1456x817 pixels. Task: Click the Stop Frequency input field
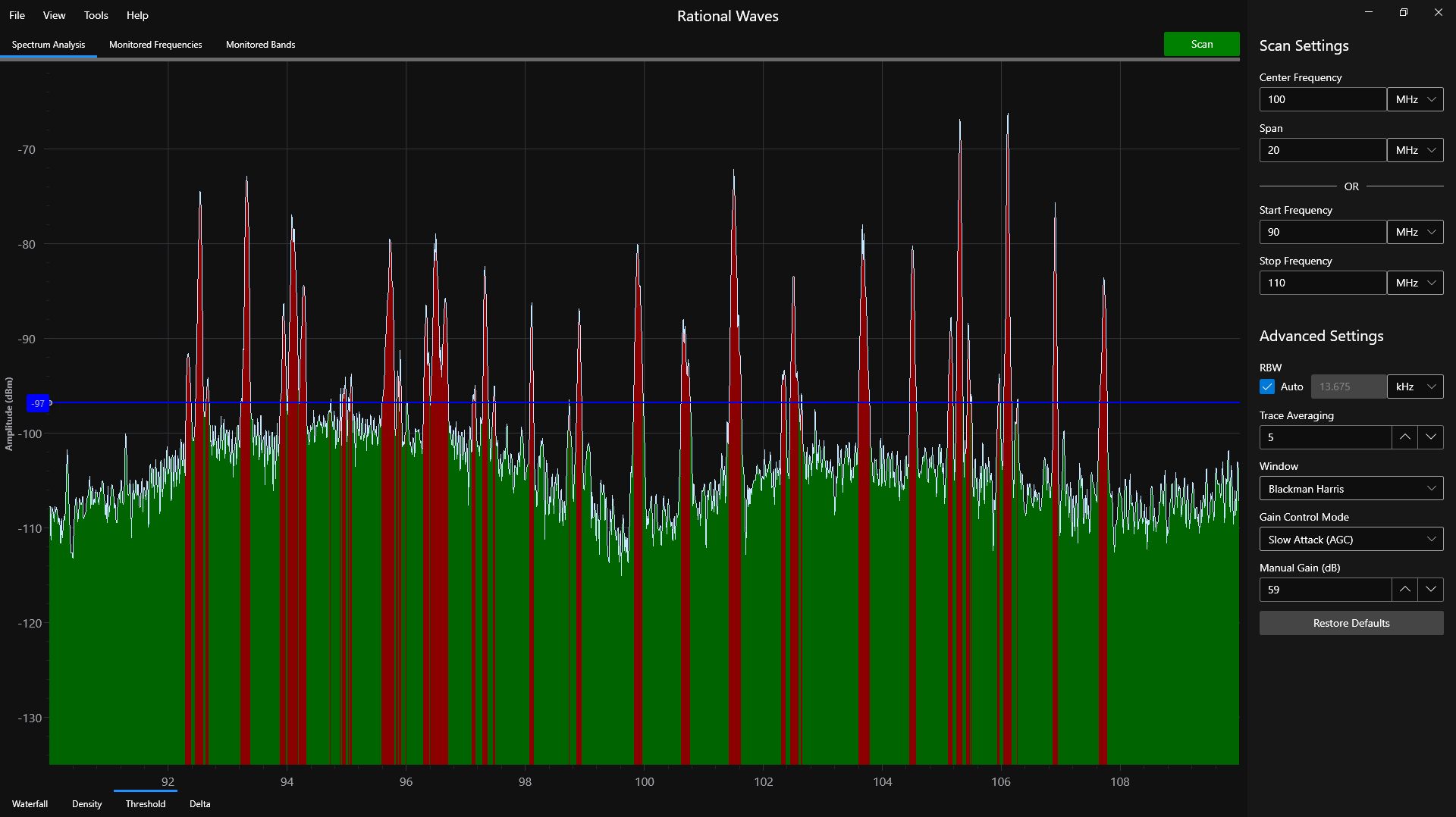click(1323, 282)
